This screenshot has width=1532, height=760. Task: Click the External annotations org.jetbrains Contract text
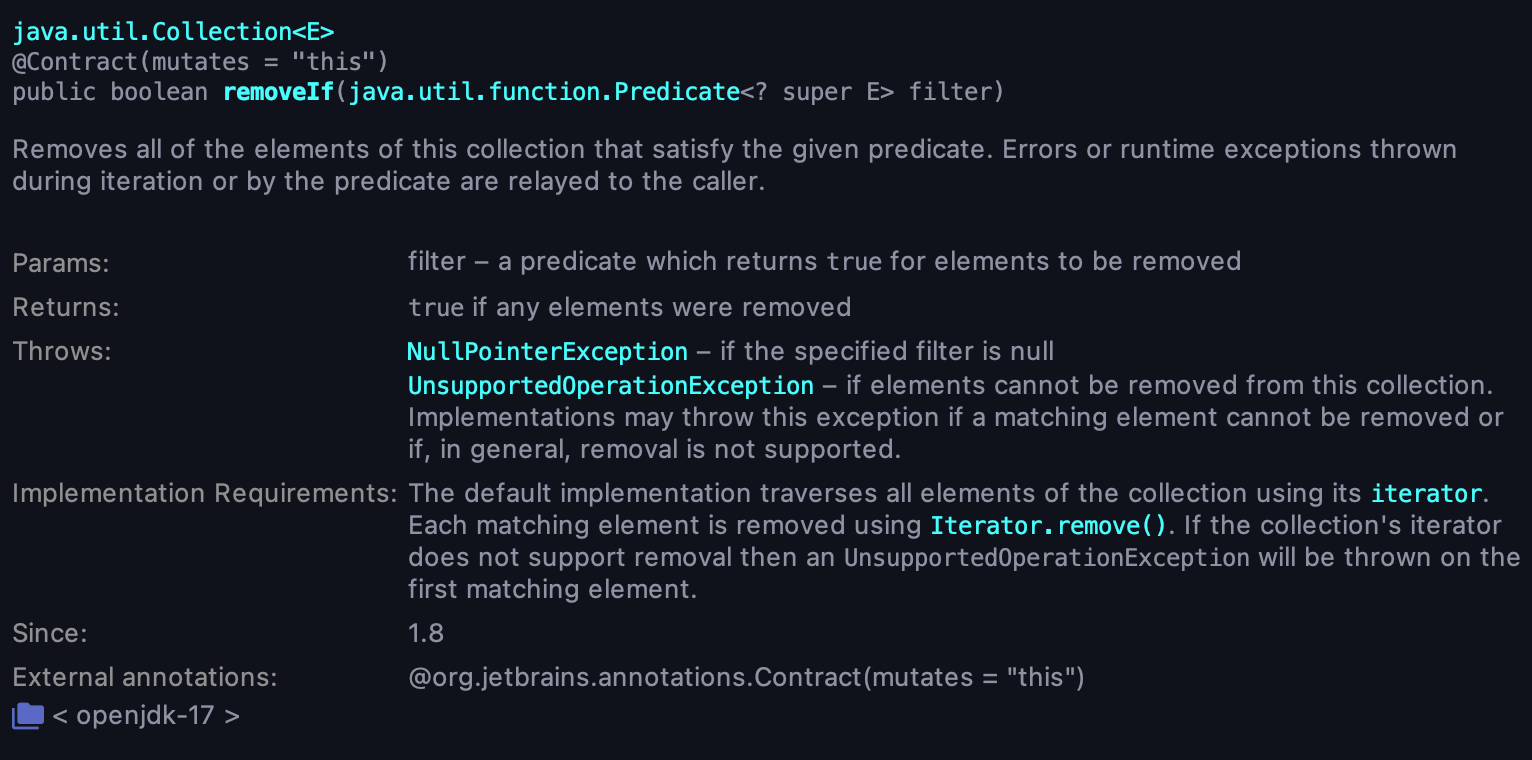(x=746, y=677)
